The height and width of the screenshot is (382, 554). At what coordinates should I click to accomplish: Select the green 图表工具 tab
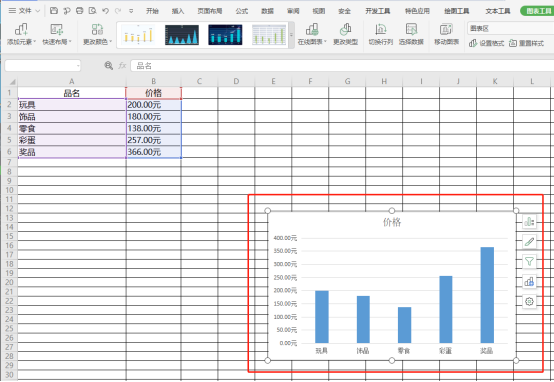click(538, 11)
